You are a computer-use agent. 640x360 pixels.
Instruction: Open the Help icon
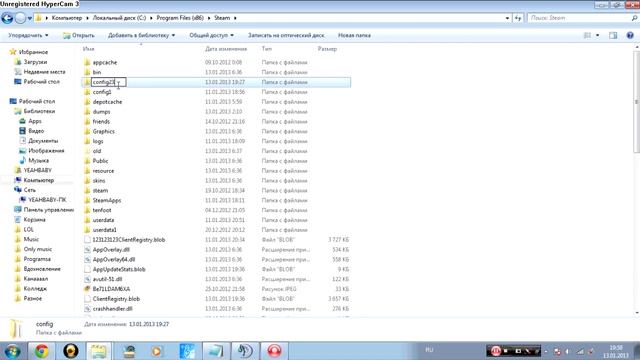630,36
